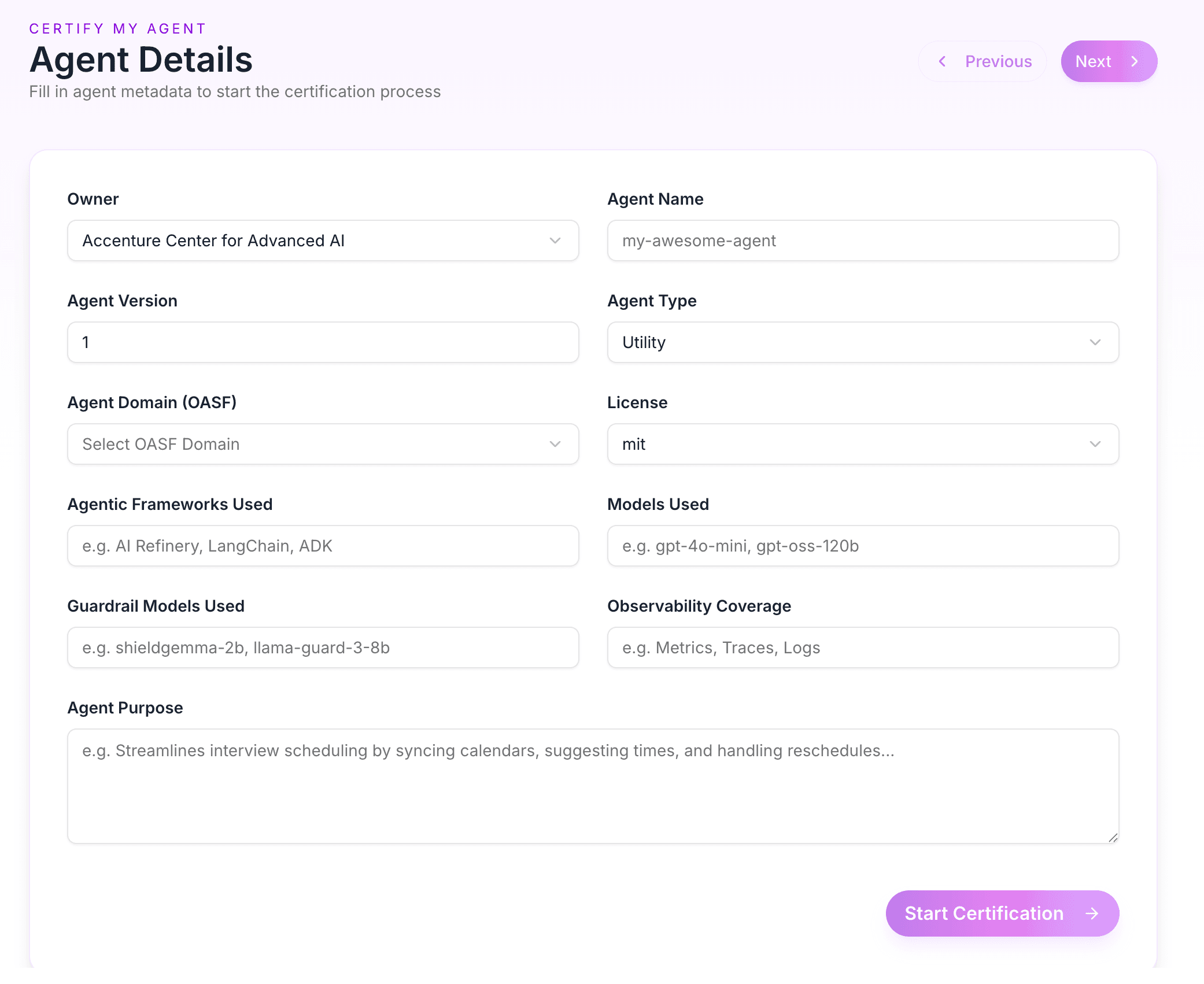Click the "Fill in agent metadata" subtitle text
This screenshot has width=1204, height=984.
(235, 92)
